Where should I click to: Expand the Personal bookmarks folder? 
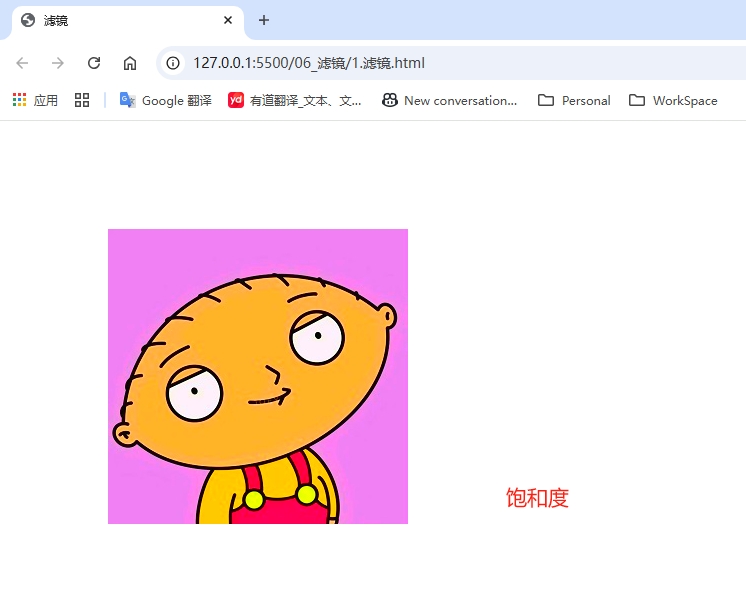(x=574, y=100)
